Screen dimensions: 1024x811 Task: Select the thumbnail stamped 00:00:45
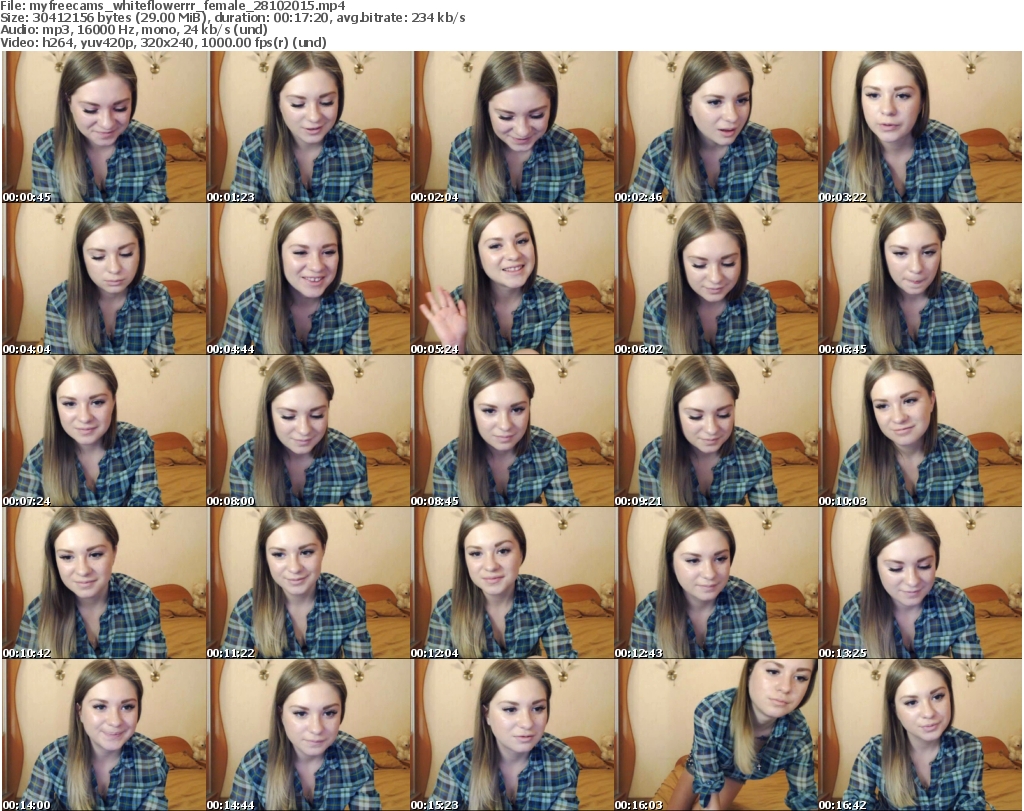point(104,127)
